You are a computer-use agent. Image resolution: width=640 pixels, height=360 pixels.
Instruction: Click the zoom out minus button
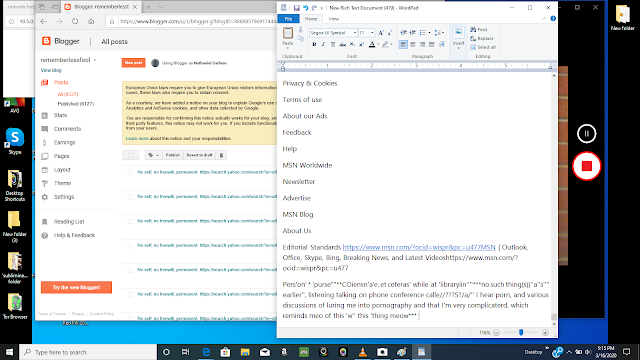pos(496,333)
